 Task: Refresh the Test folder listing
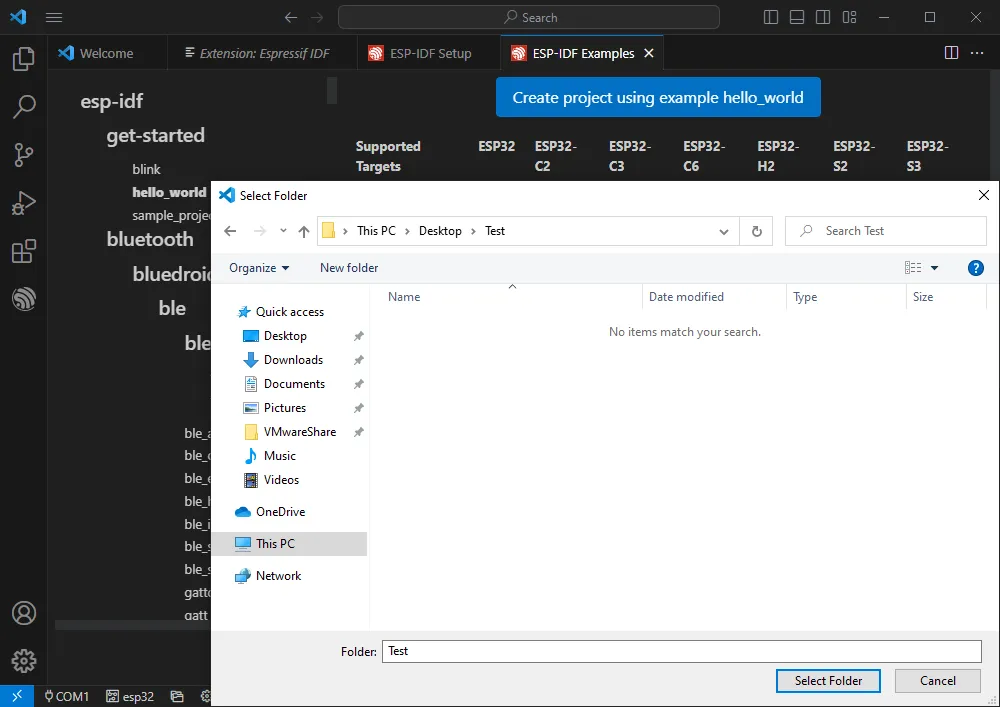[x=756, y=231]
